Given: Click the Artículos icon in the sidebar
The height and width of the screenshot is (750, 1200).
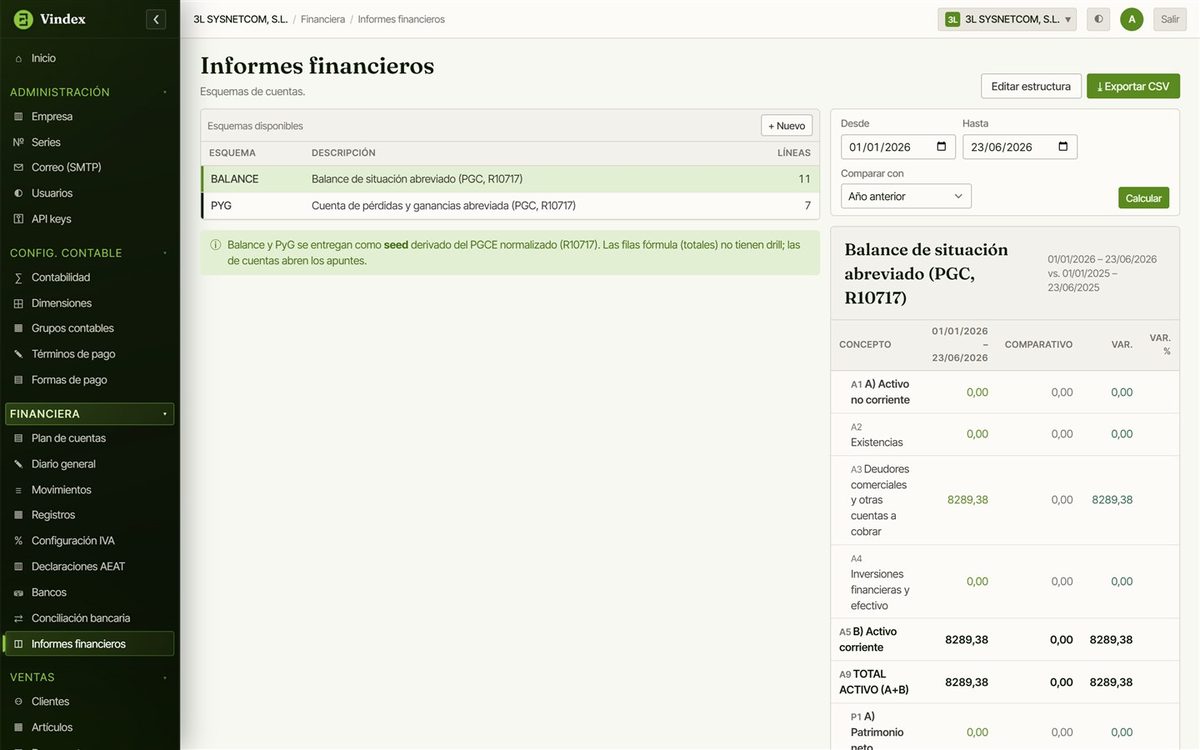Looking at the screenshot, I should coord(18,728).
